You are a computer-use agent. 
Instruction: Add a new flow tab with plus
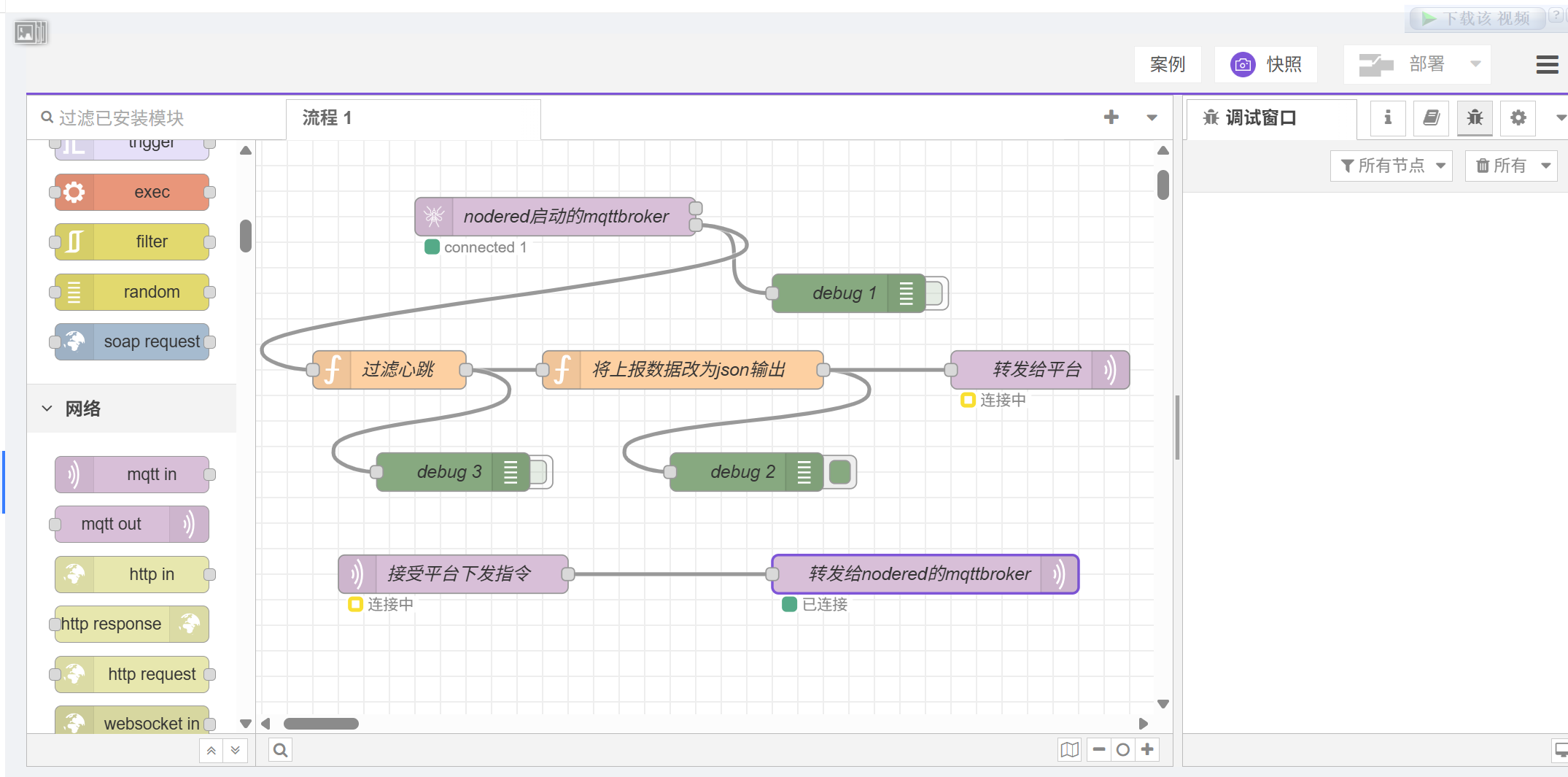point(1111,117)
